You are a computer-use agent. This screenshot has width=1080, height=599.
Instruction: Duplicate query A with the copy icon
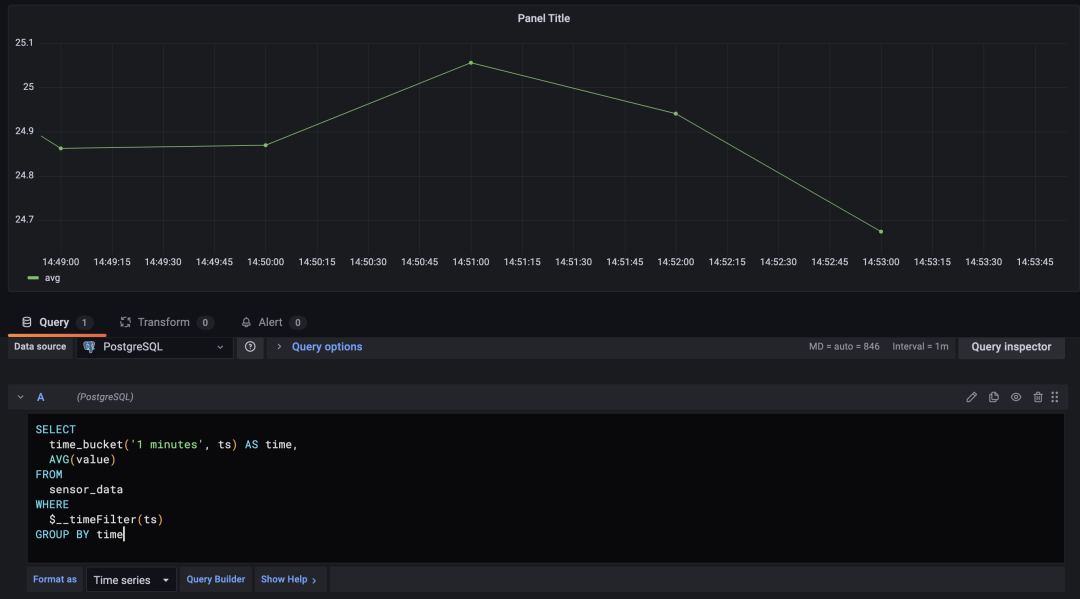(993, 397)
